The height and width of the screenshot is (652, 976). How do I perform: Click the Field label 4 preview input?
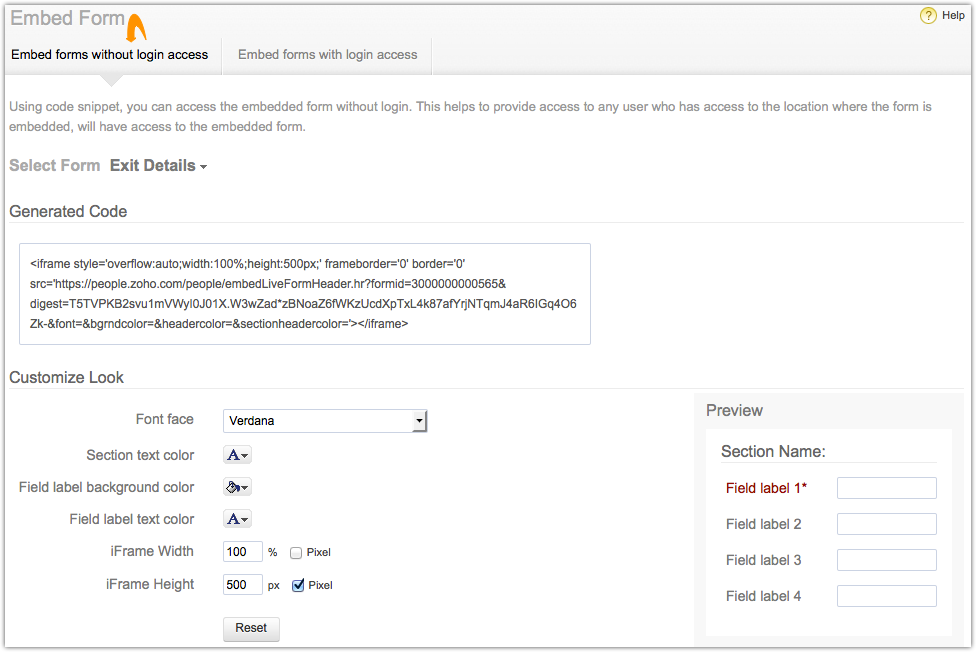pos(886,596)
